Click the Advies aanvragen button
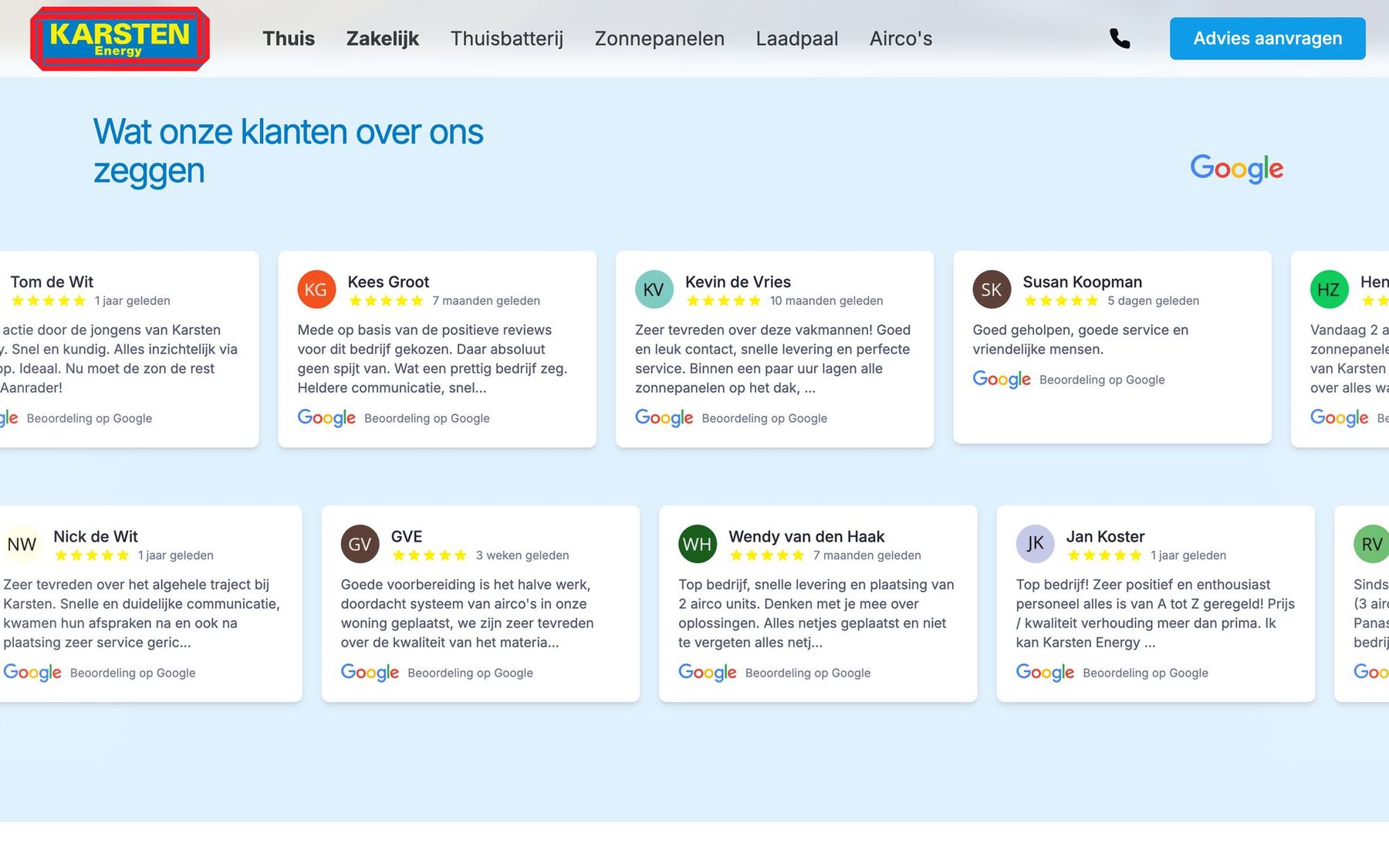 point(1268,39)
